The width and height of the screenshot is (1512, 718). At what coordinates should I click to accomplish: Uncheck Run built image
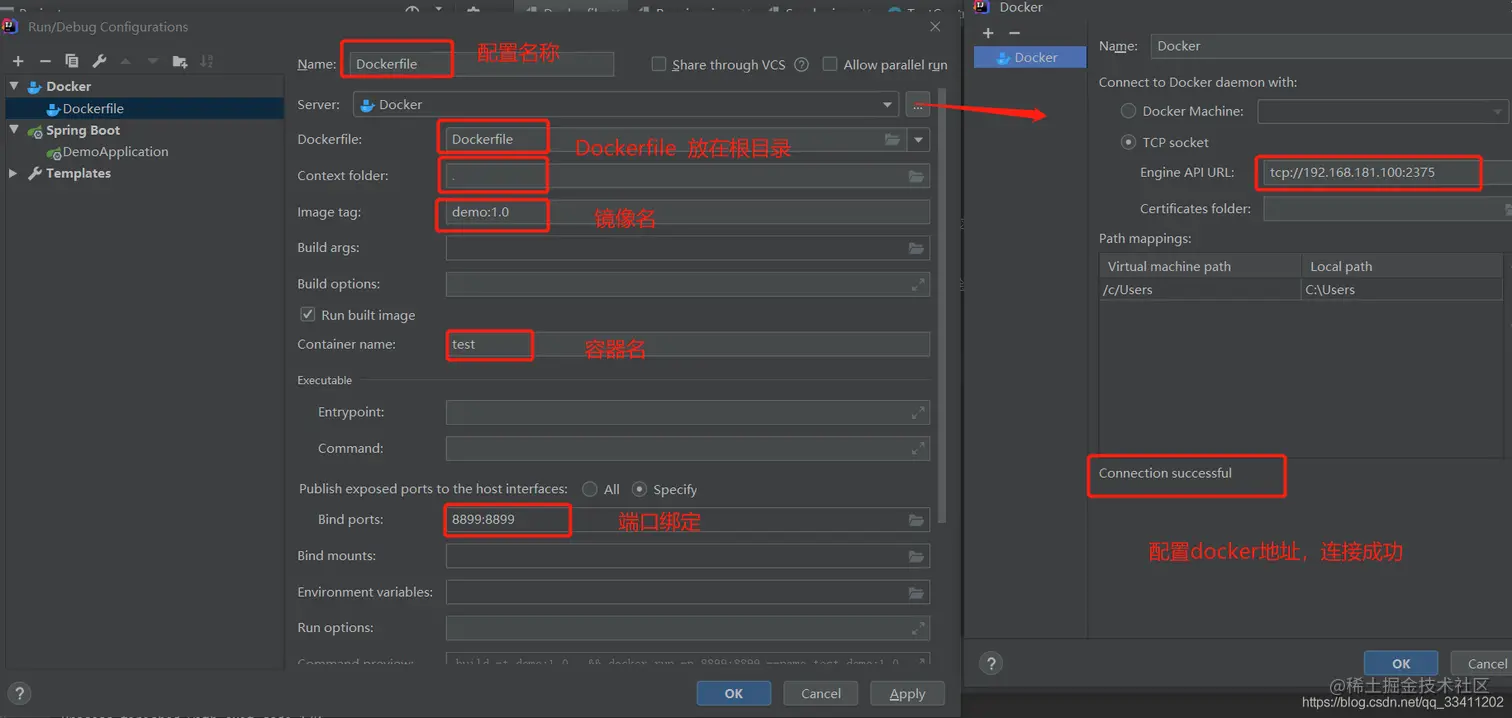coord(308,315)
